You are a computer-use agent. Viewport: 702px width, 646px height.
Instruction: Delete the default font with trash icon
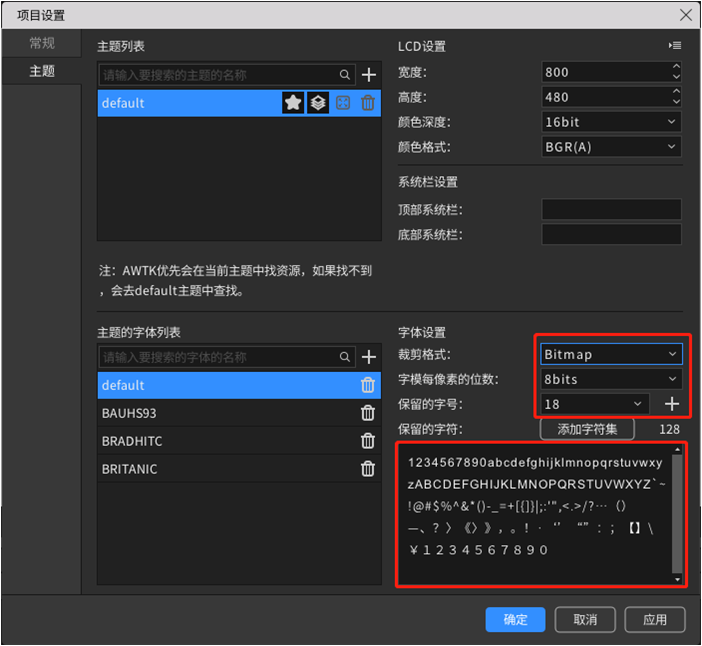coord(368,385)
